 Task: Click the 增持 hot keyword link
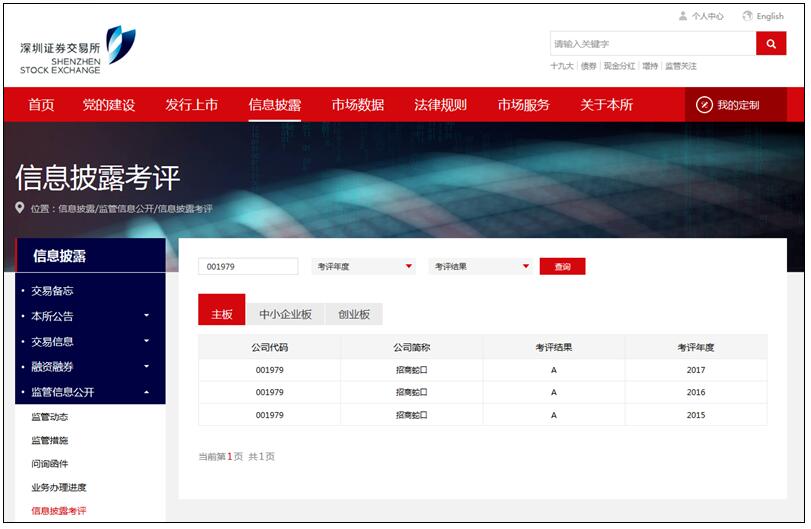click(650, 66)
